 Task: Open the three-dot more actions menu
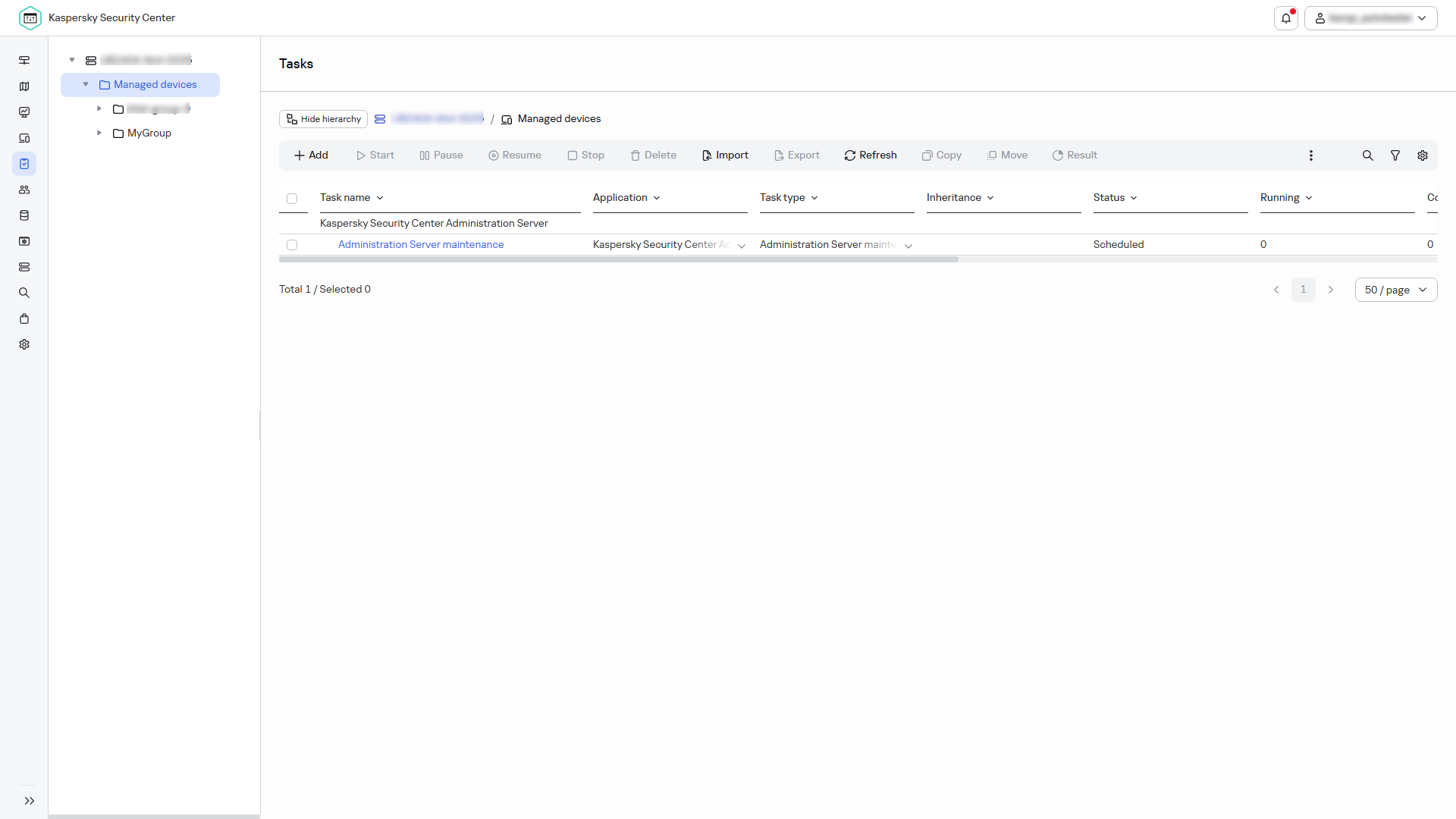[1310, 155]
